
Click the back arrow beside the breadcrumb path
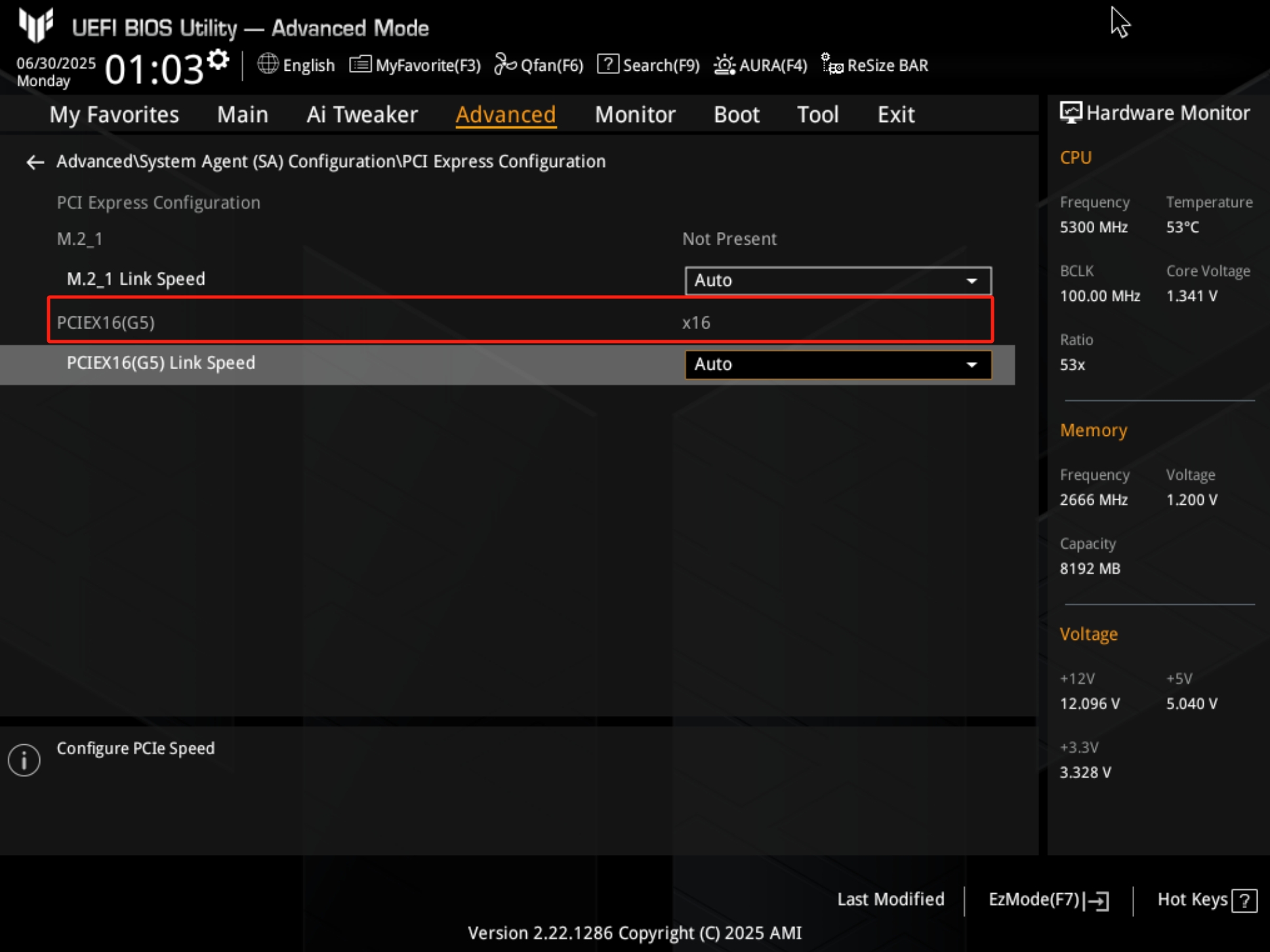click(35, 162)
